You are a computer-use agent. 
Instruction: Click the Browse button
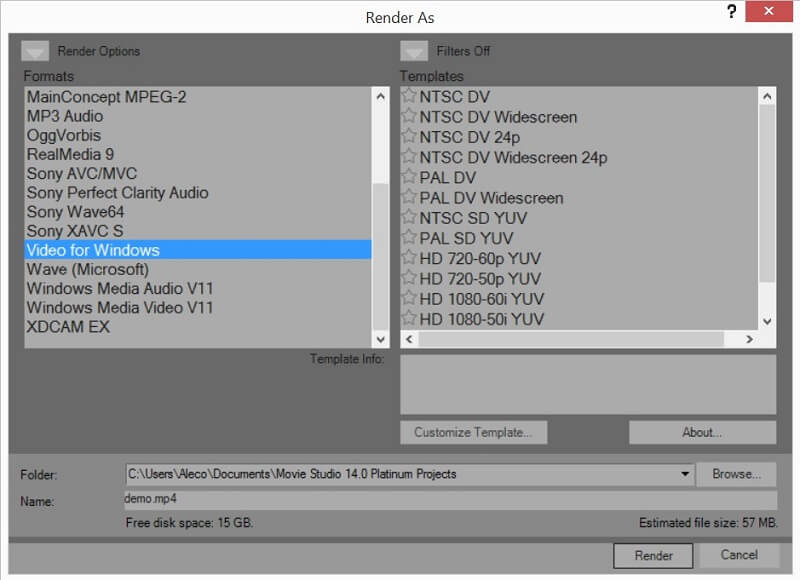click(x=736, y=474)
